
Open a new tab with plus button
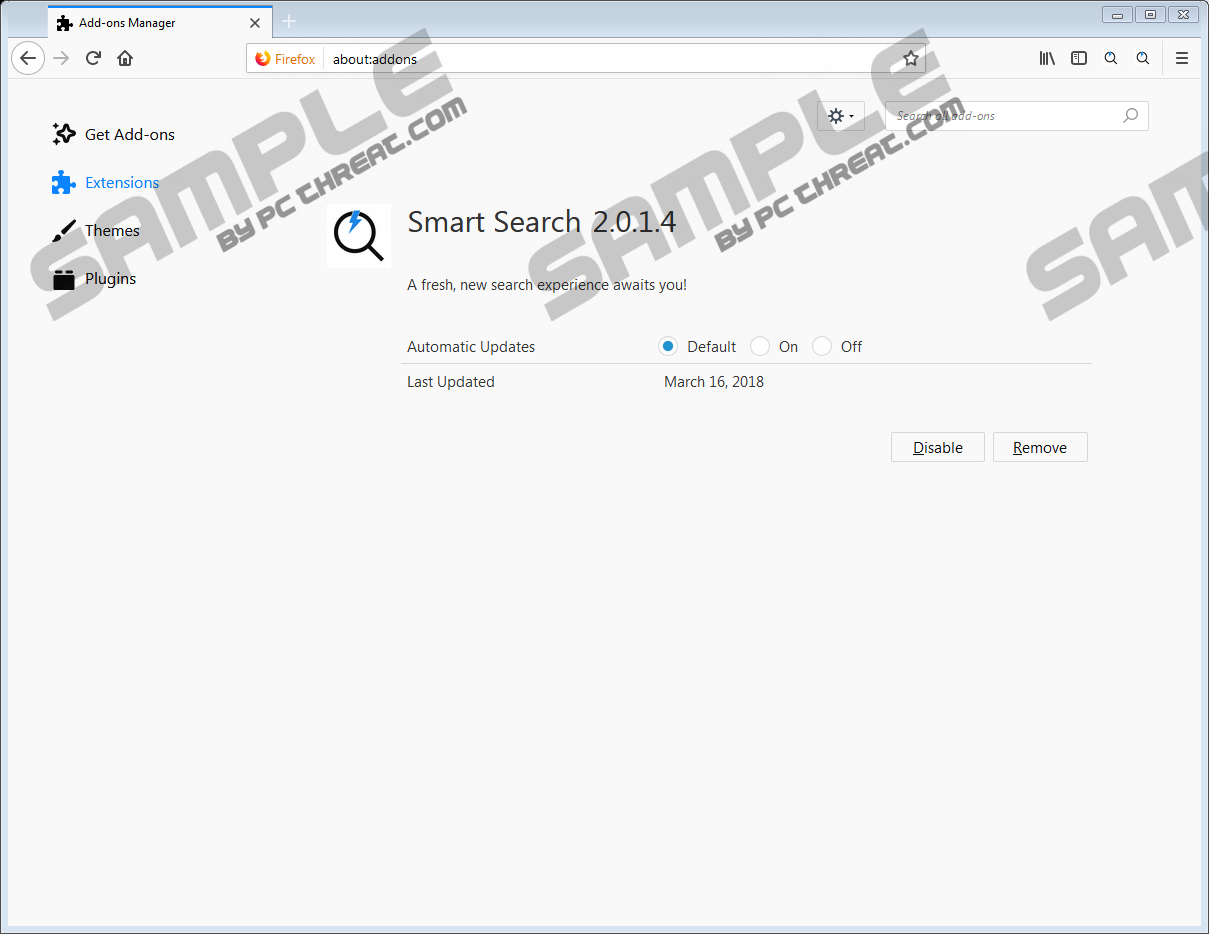click(289, 21)
